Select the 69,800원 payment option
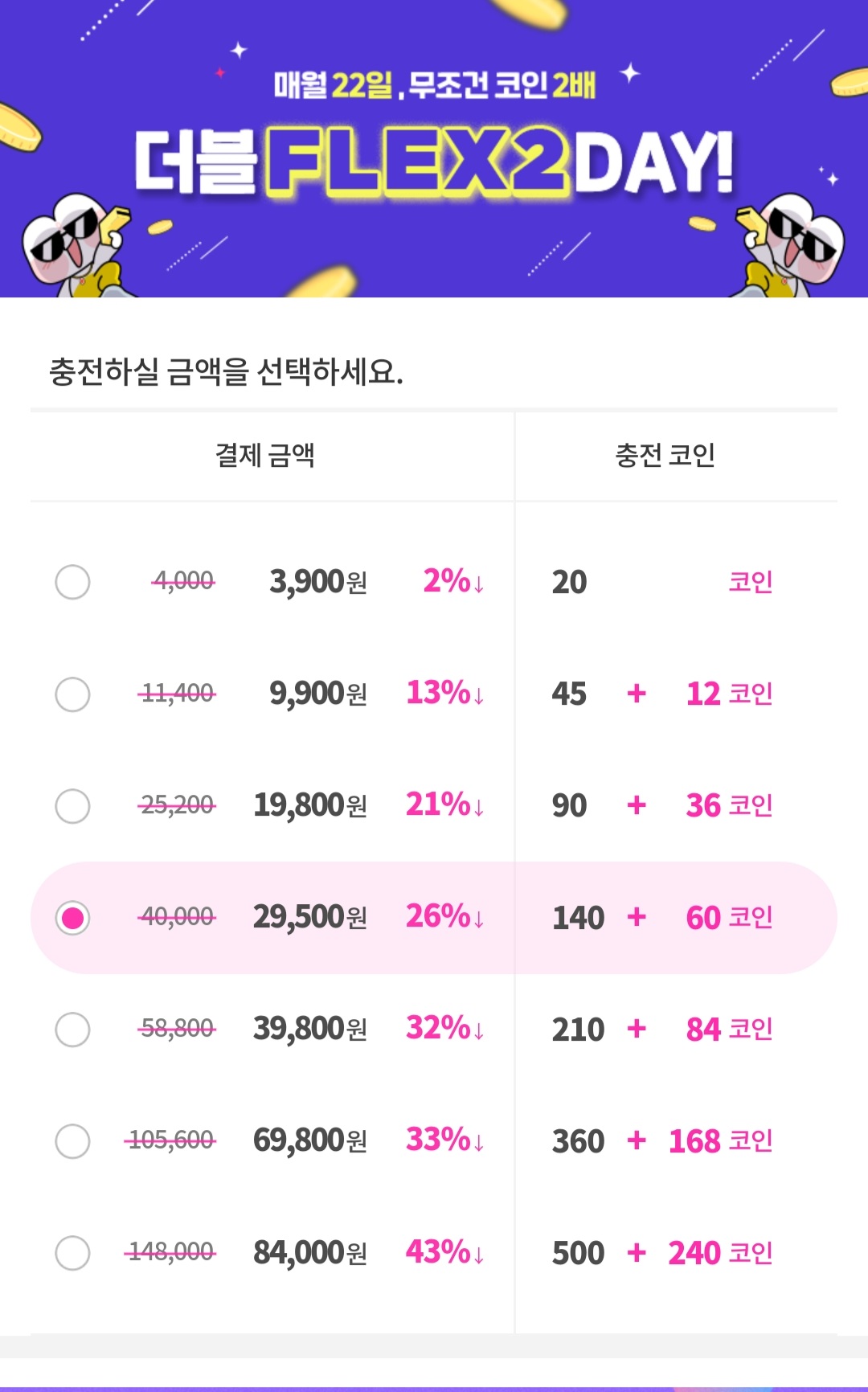Viewport: 868px width, 1392px height. [72, 1141]
